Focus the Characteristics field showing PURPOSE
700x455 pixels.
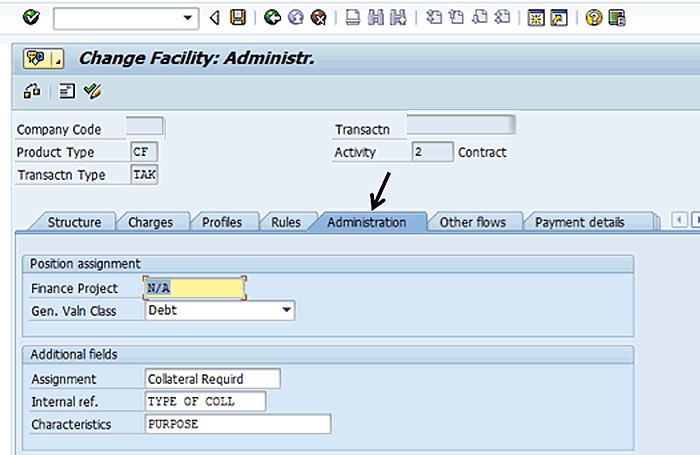[x=236, y=424]
